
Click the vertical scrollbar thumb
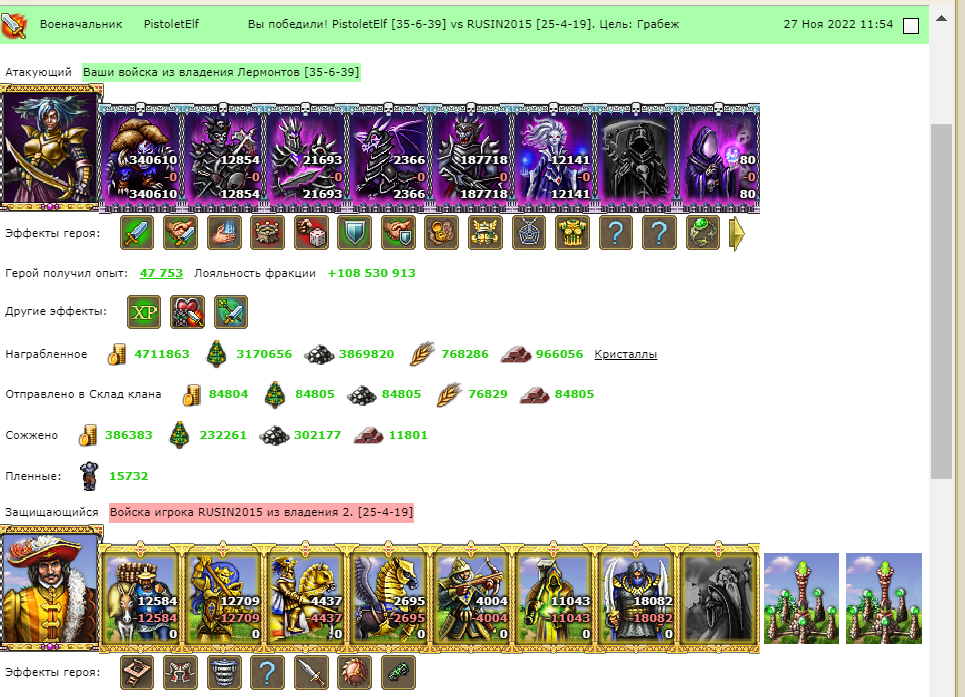pyautogui.click(x=941, y=301)
